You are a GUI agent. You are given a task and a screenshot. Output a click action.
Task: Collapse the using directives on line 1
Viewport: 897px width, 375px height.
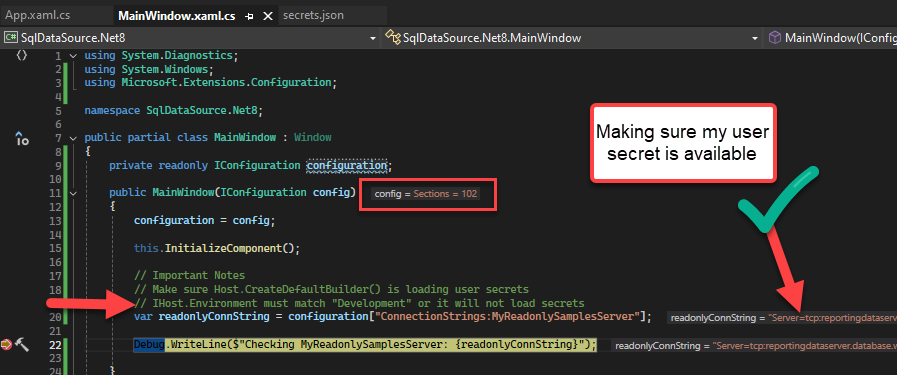[x=72, y=56]
